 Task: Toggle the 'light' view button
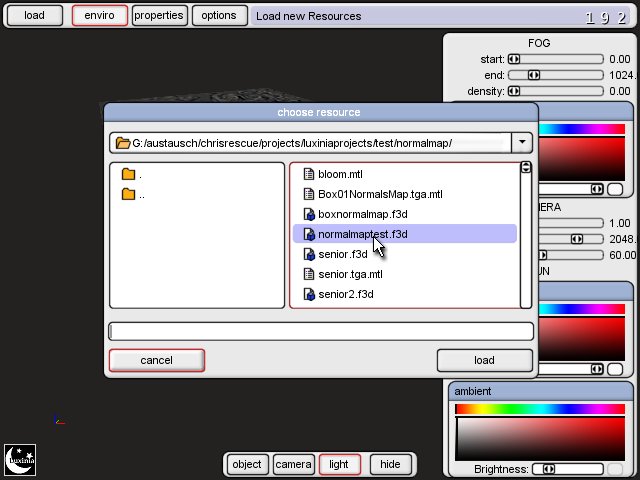point(339,464)
